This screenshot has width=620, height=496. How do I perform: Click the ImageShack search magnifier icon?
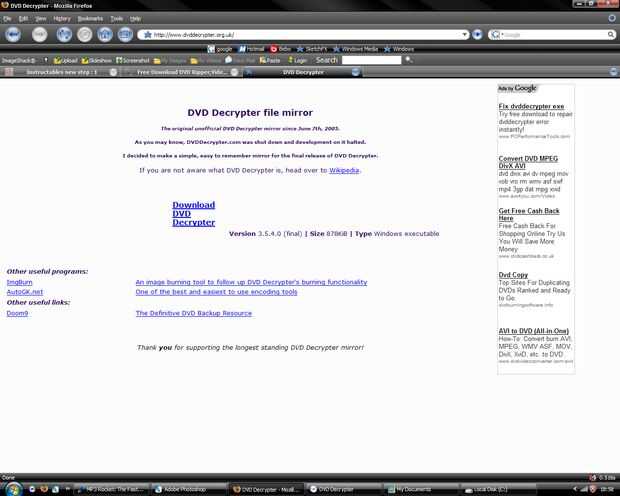click(x=409, y=60)
